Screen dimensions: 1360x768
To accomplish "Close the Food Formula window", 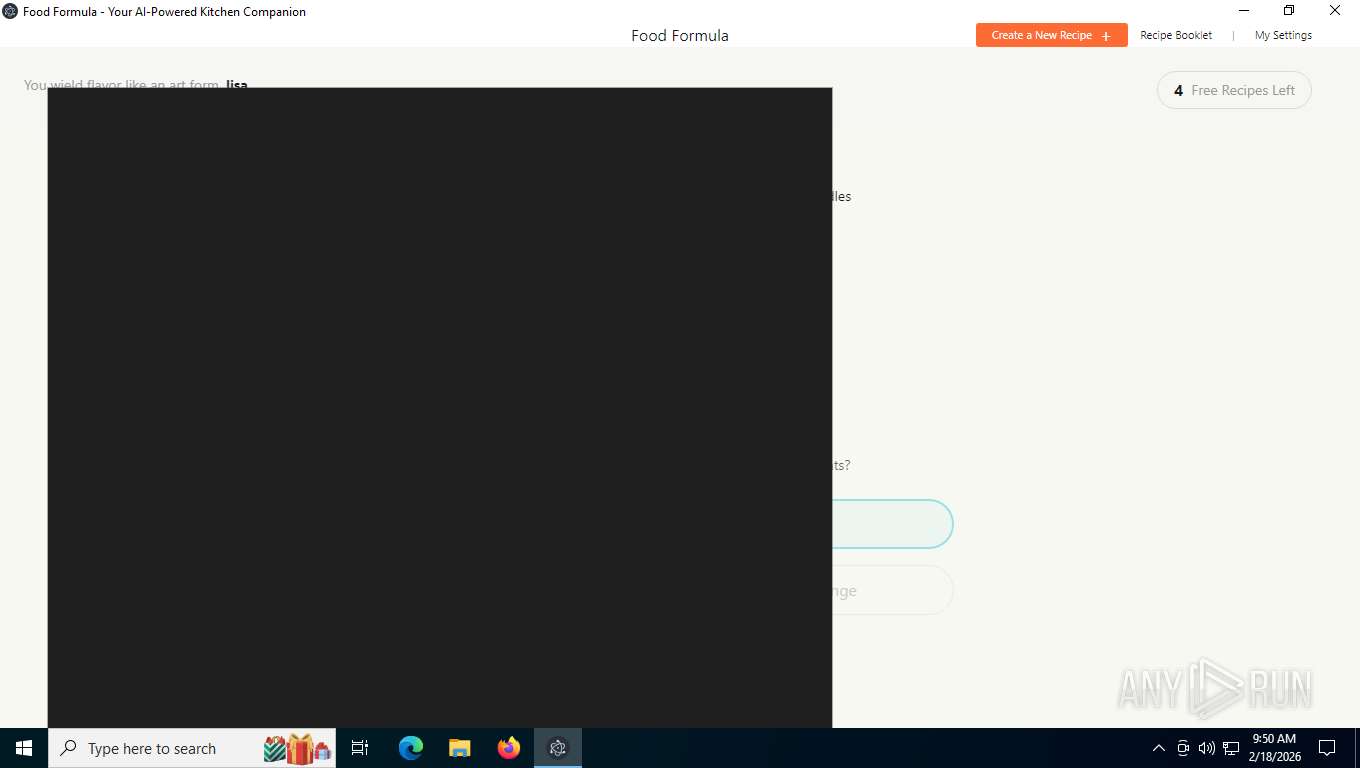I will [x=1335, y=11].
